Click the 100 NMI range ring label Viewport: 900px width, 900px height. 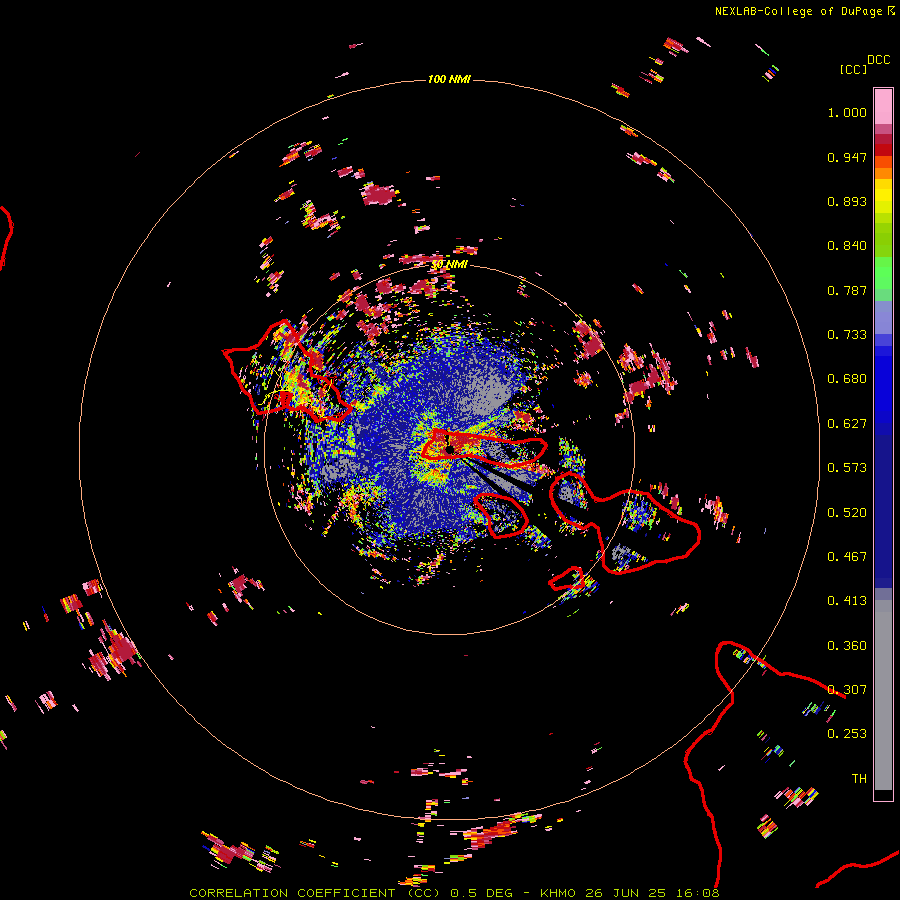coord(449,79)
